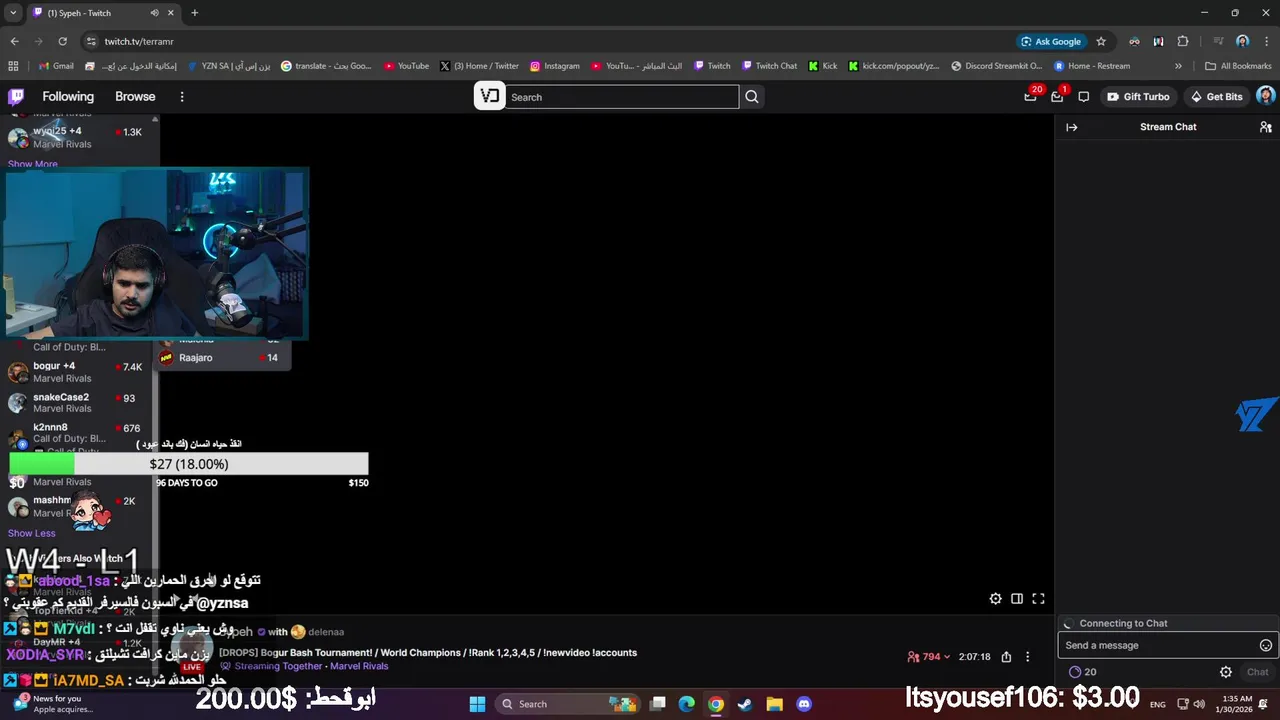Open stream more options beside the share icon
This screenshot has width=1280, height=720.
(1028, 657)
